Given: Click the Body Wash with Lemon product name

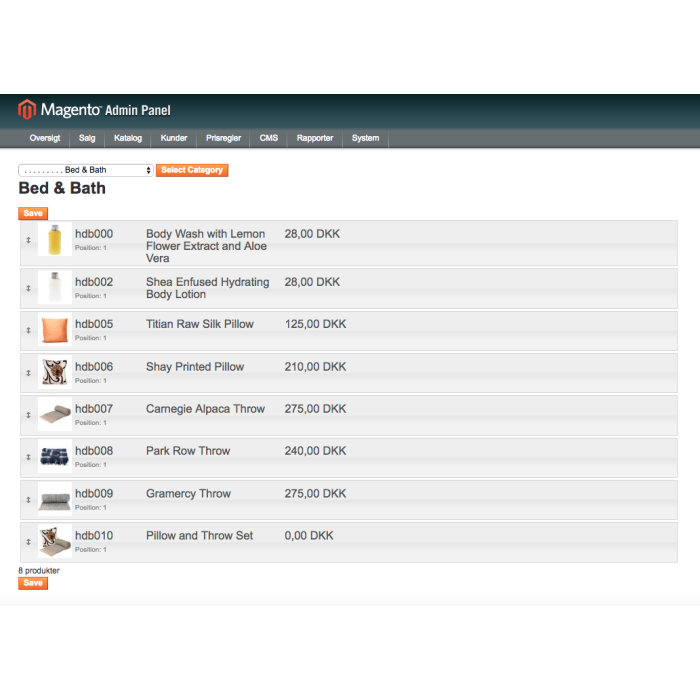Looking at the screenshot, I should [x=206, y=246].
